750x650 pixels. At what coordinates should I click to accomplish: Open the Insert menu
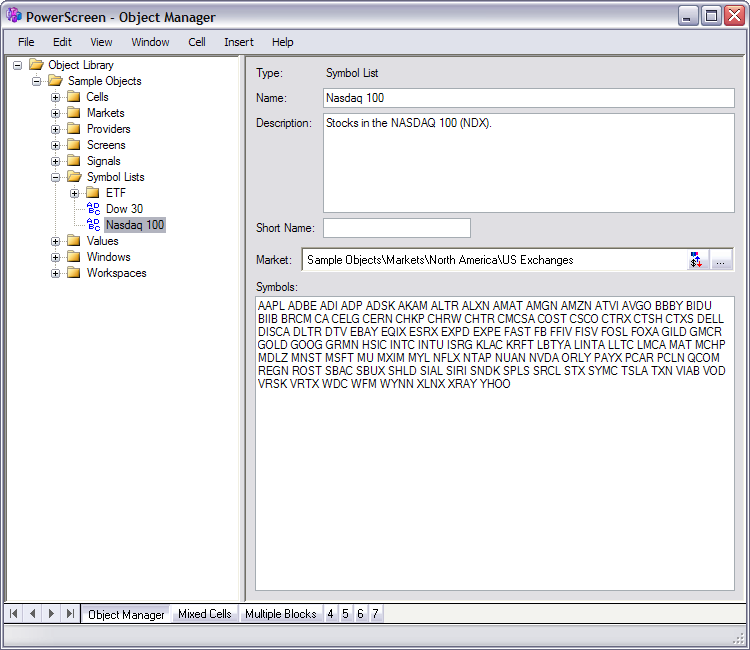click(239, 42)
